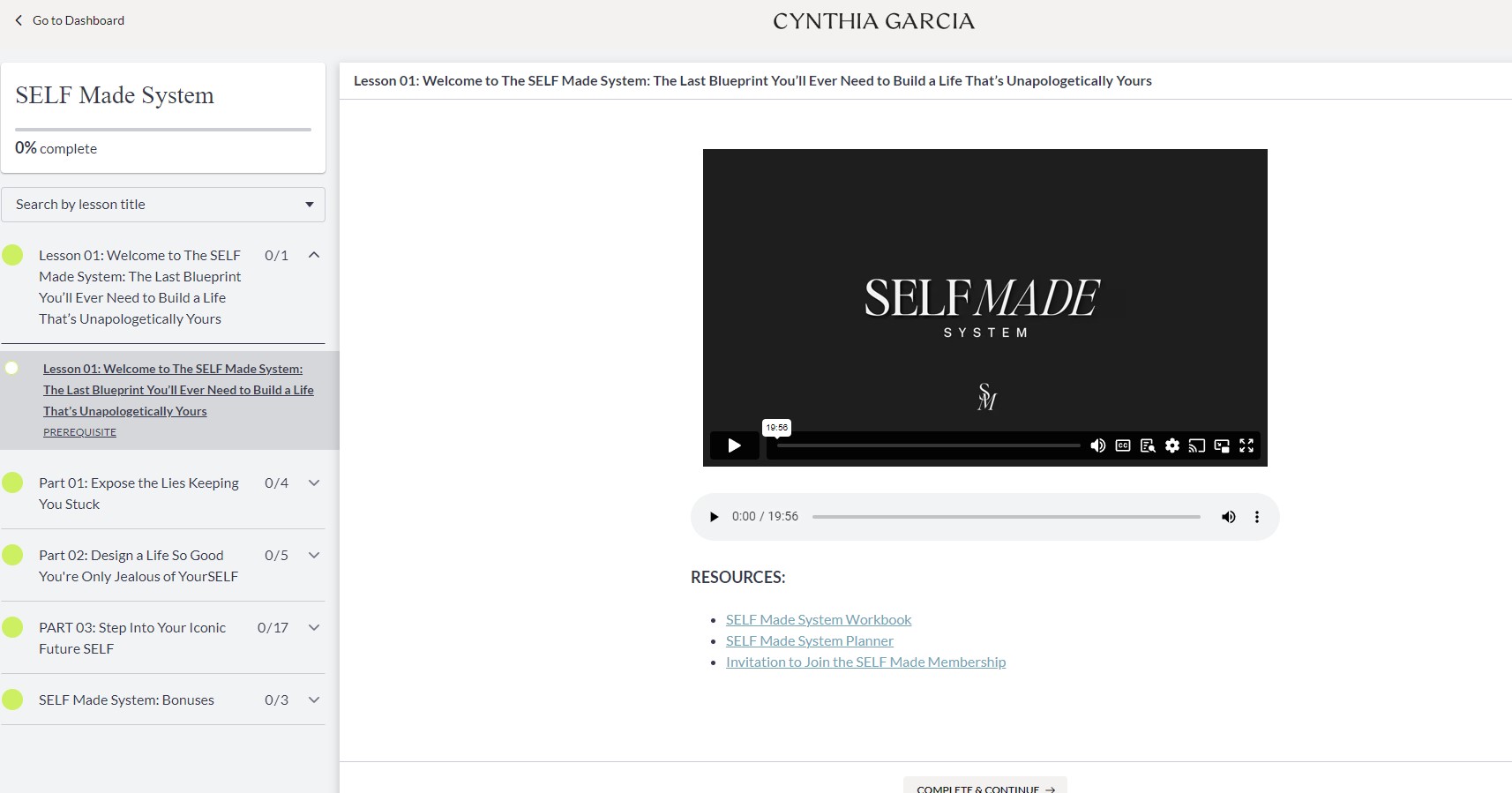Seek along the audio player timeline

click(x=1007, y=517)
